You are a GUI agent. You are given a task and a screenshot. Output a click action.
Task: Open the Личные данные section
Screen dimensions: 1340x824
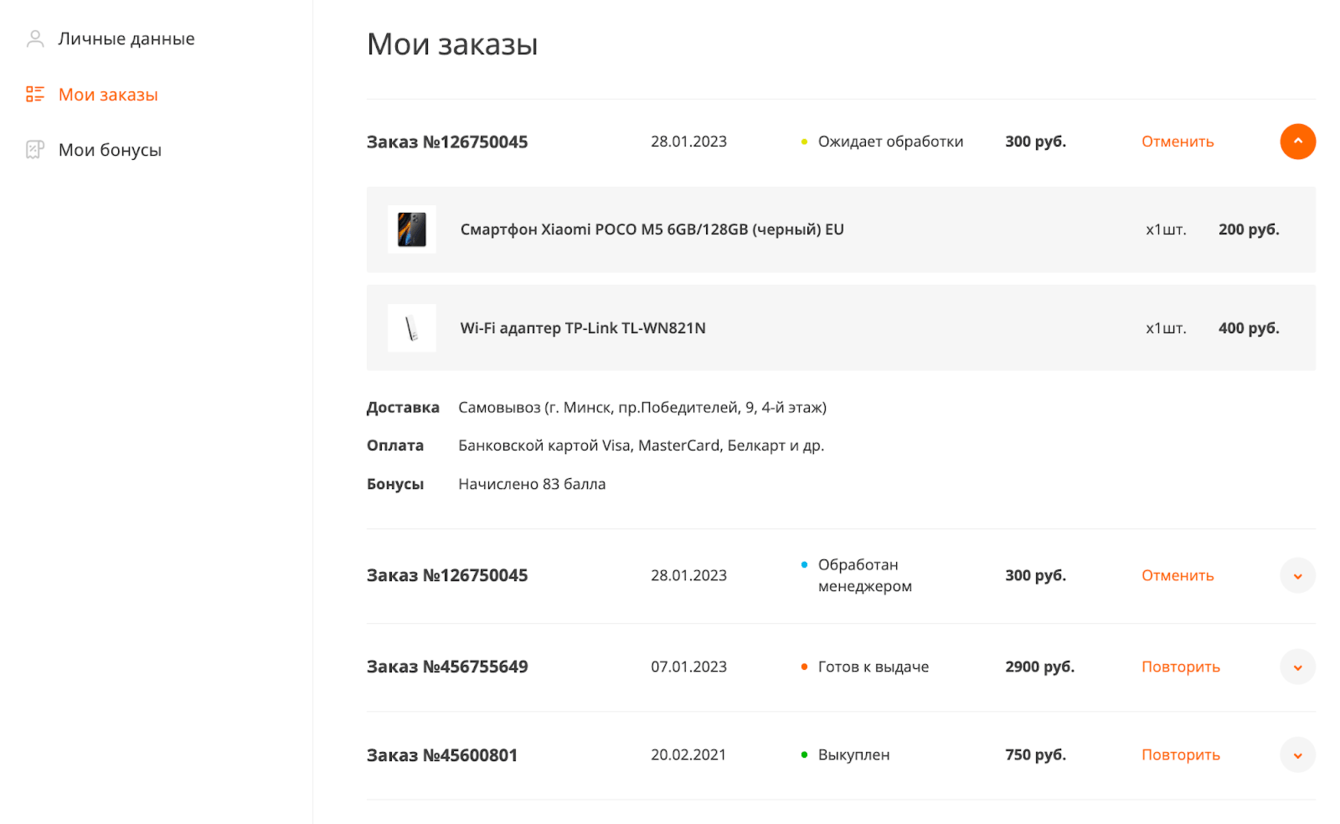click(126, 39)
